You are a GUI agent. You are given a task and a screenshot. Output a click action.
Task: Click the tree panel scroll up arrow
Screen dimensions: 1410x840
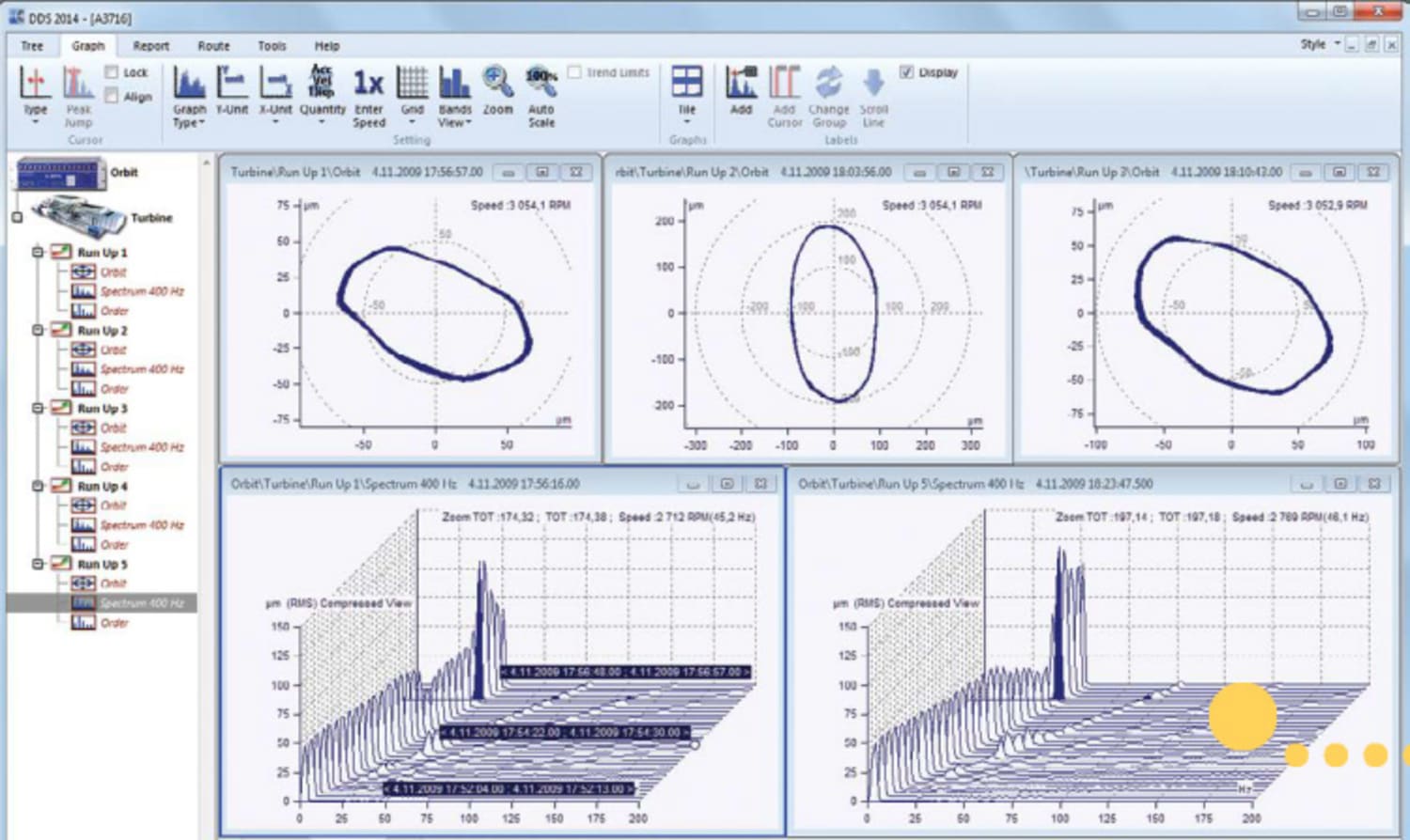click(x=206, y=163)
